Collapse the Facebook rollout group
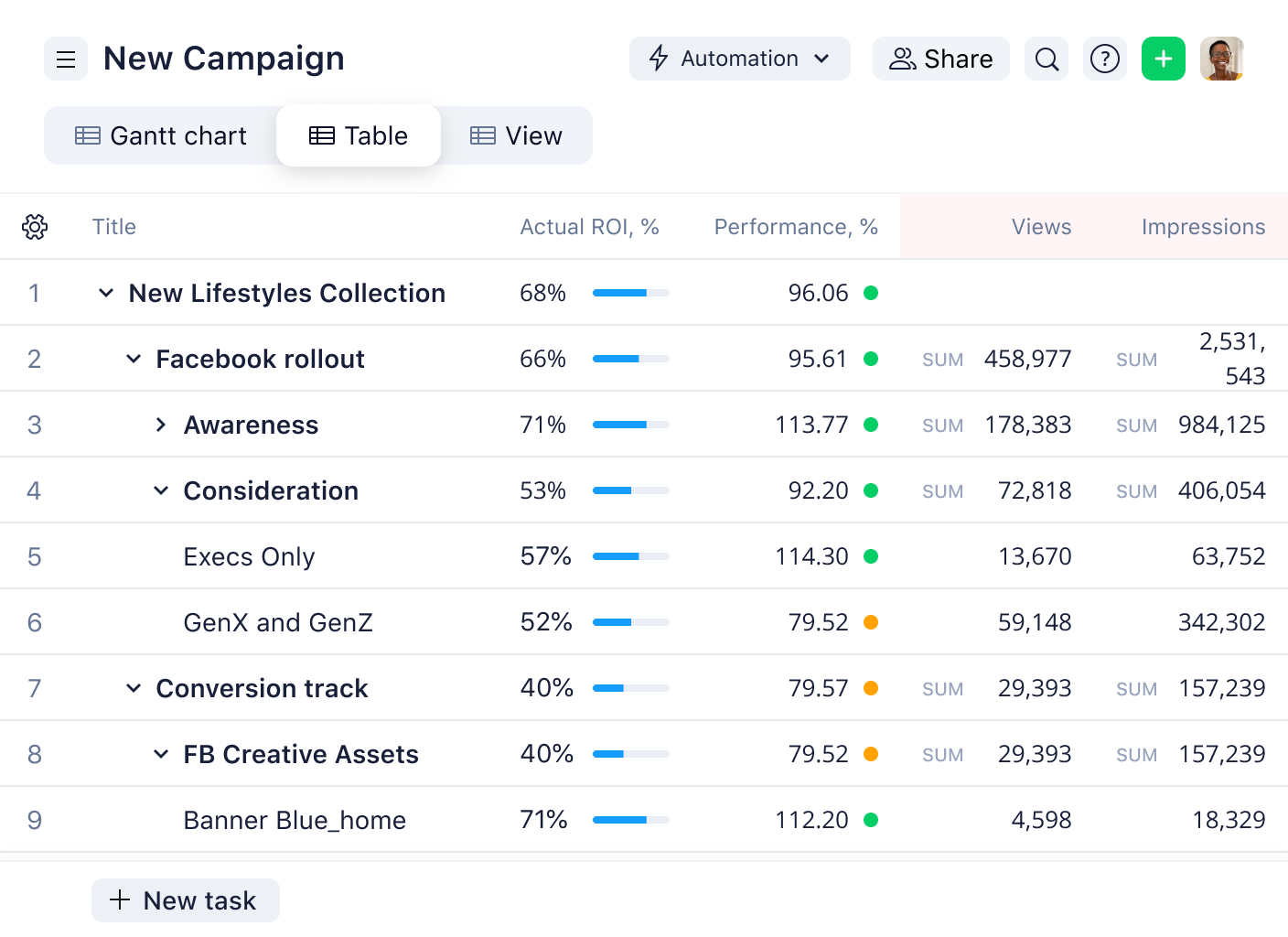Image resolution: width=1288 pixels, height=937 pixels. point(134,359)
